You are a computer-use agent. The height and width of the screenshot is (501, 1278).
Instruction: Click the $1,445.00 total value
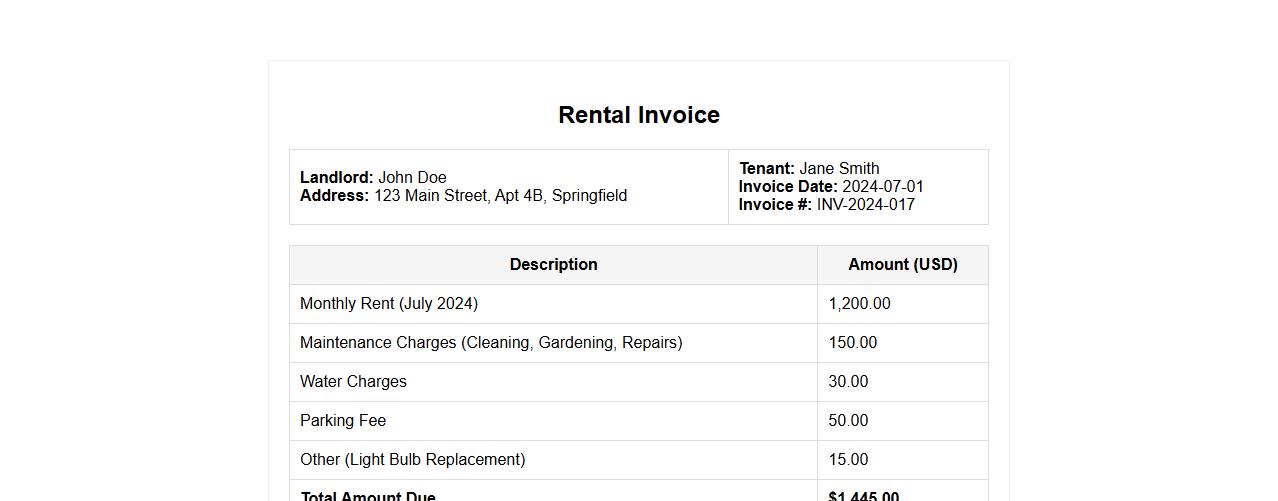coord(864,496)
